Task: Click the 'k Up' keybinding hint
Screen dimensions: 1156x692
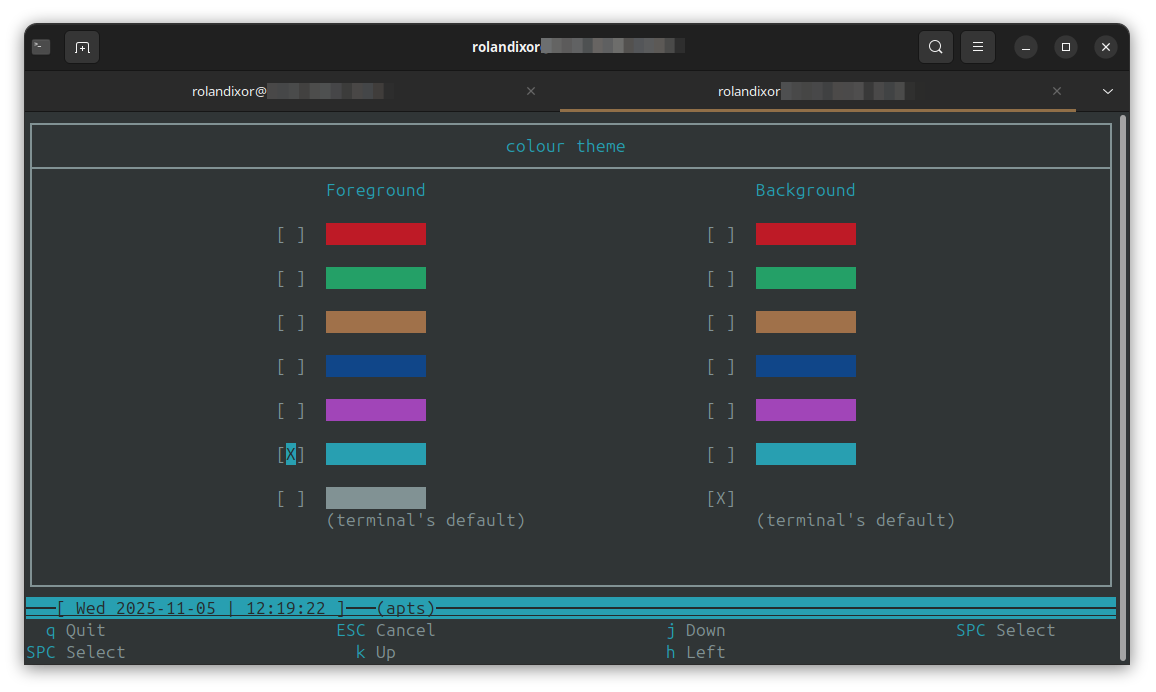Action: point(377,652)
